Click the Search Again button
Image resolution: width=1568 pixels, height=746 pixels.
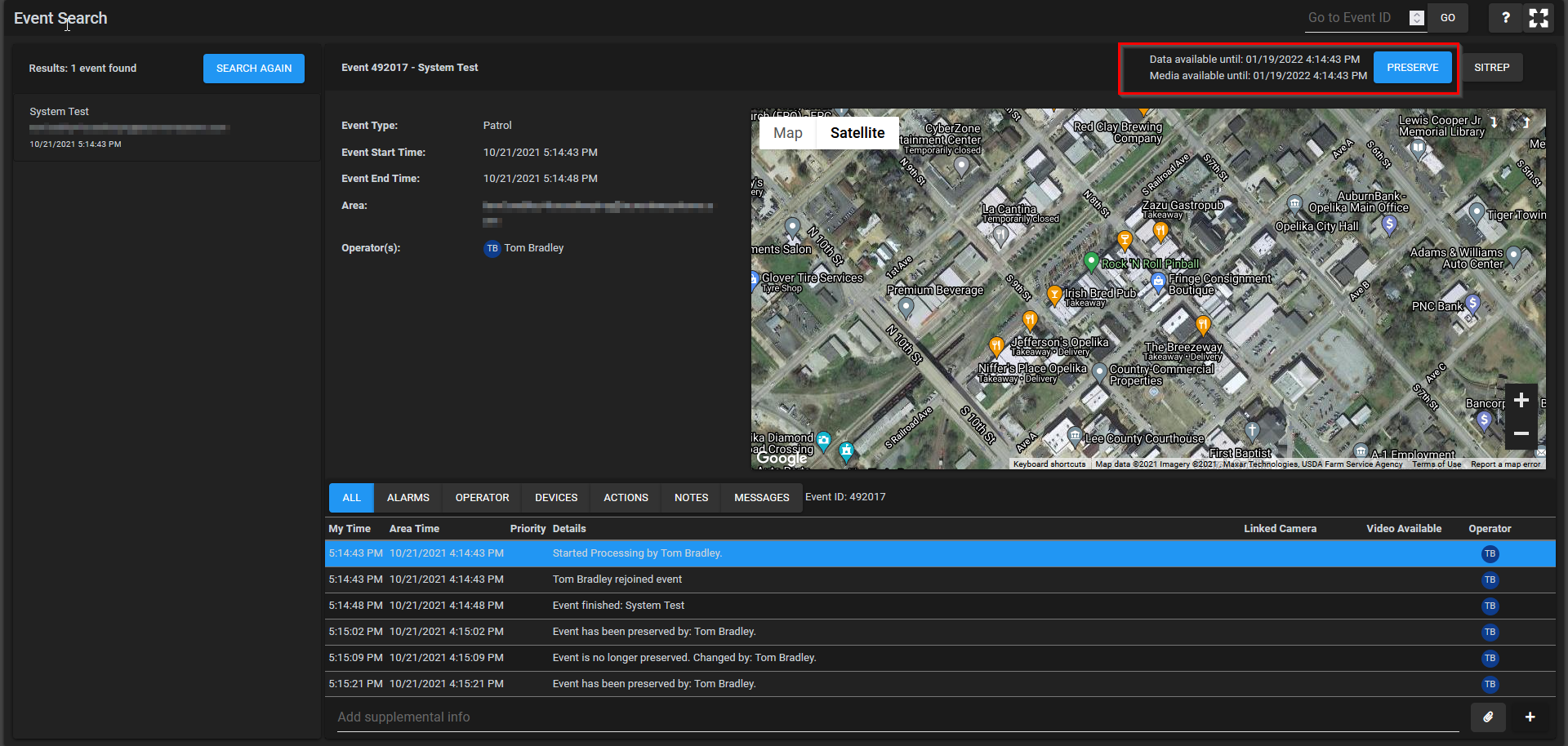click(253, 69)
